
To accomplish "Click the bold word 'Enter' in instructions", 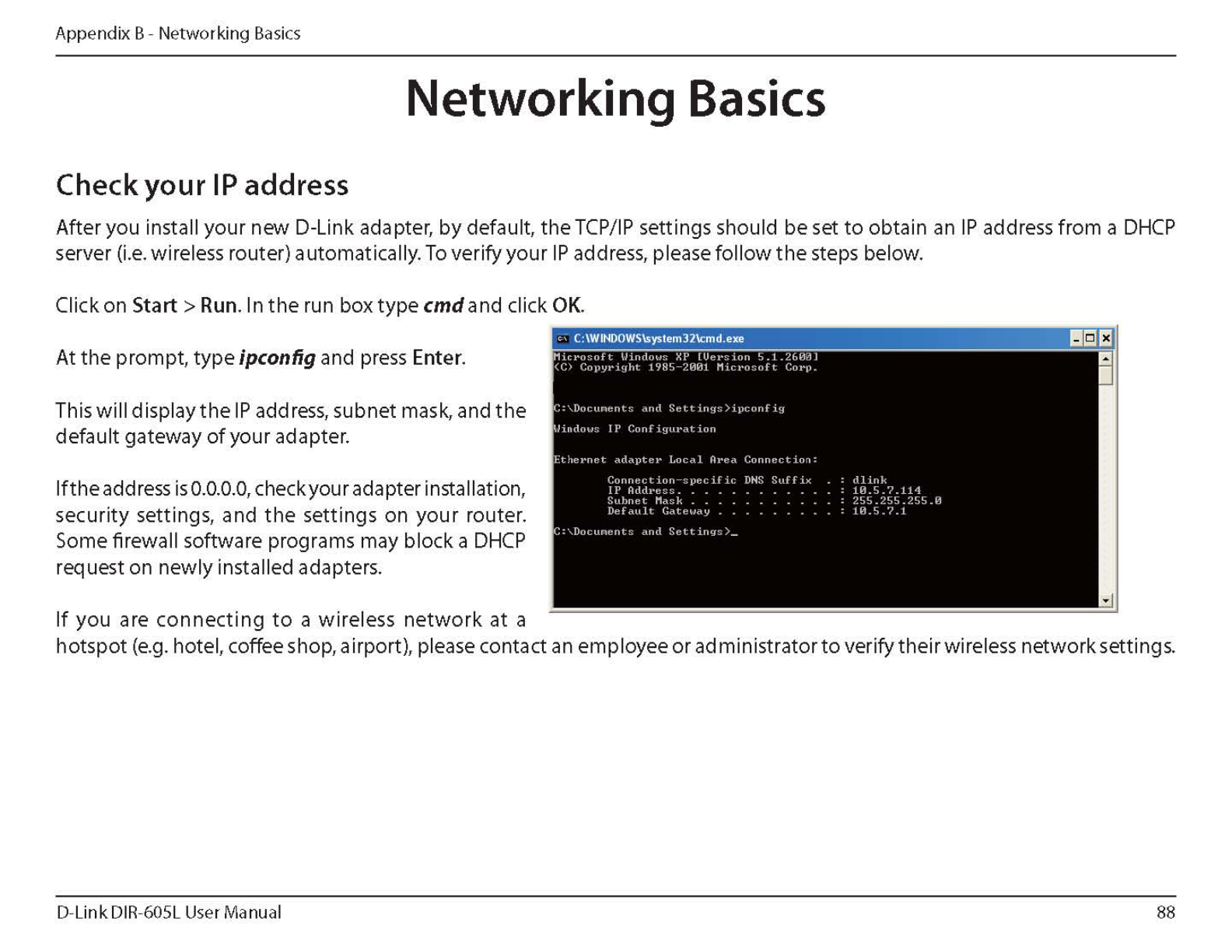I will [x=437, y=358].
